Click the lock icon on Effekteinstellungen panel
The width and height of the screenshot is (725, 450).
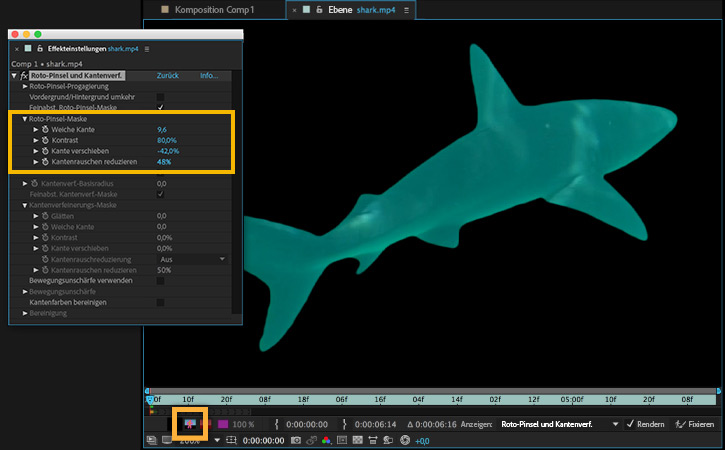click(x=40, y=48)
